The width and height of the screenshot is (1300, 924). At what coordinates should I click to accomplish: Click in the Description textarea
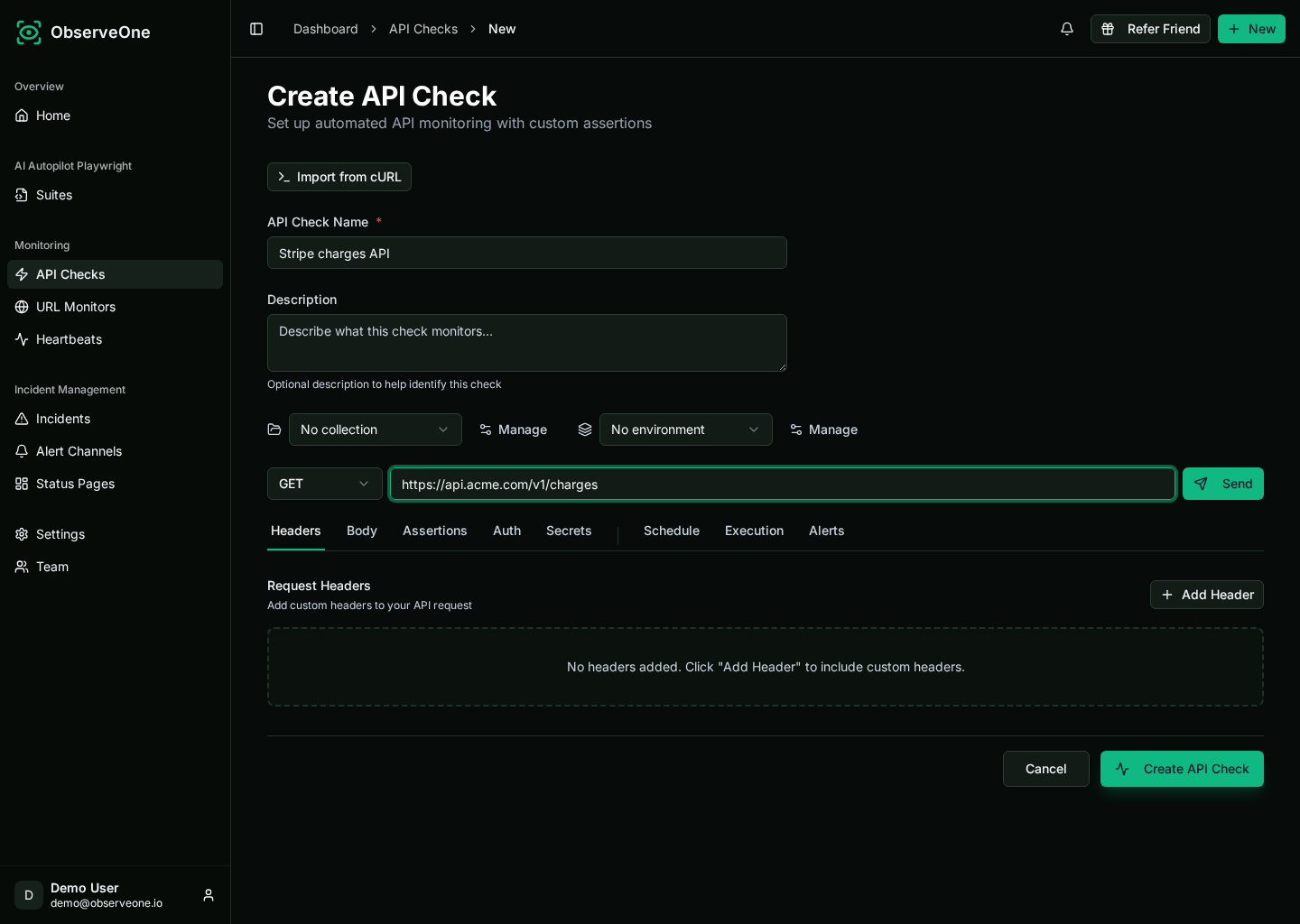pos(527,343)
